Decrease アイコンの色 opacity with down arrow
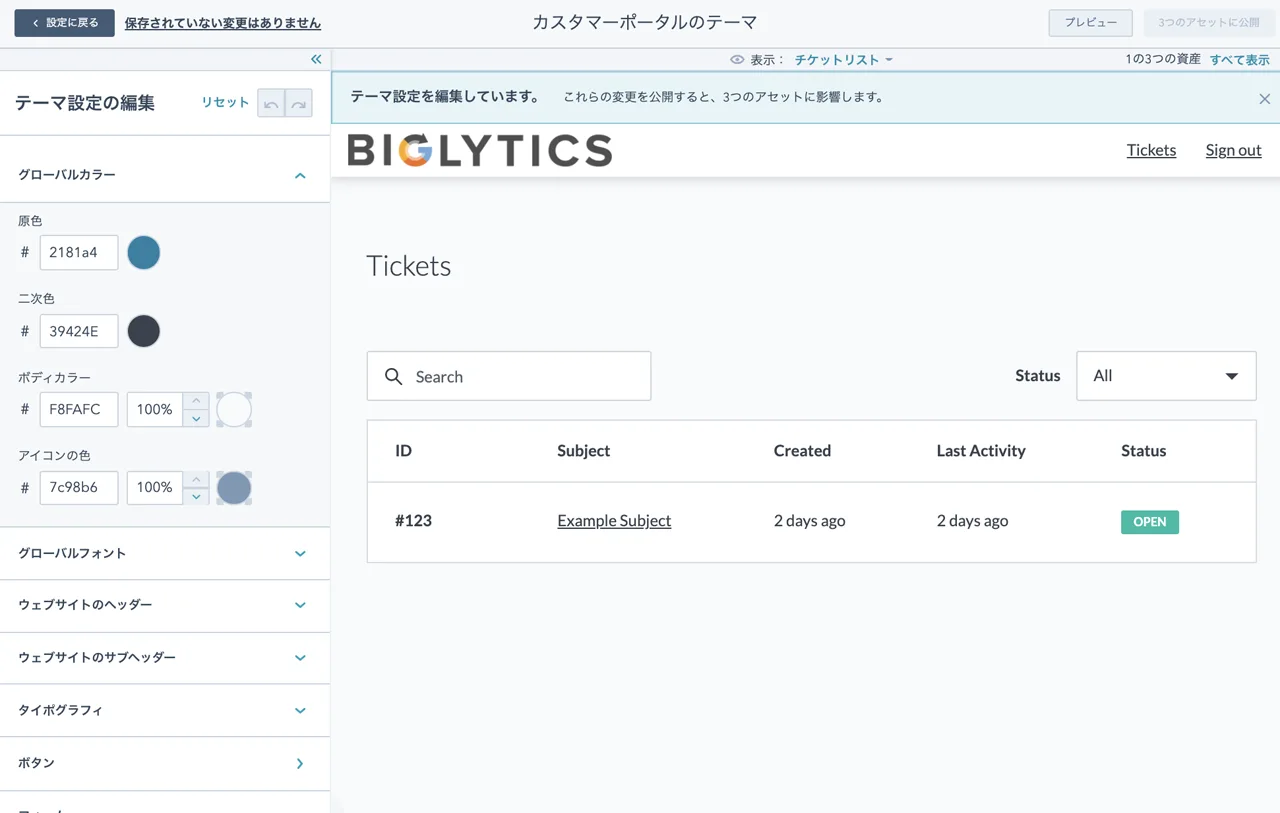1280x813 pixels. pyautogui.click(x=196, y=496)
